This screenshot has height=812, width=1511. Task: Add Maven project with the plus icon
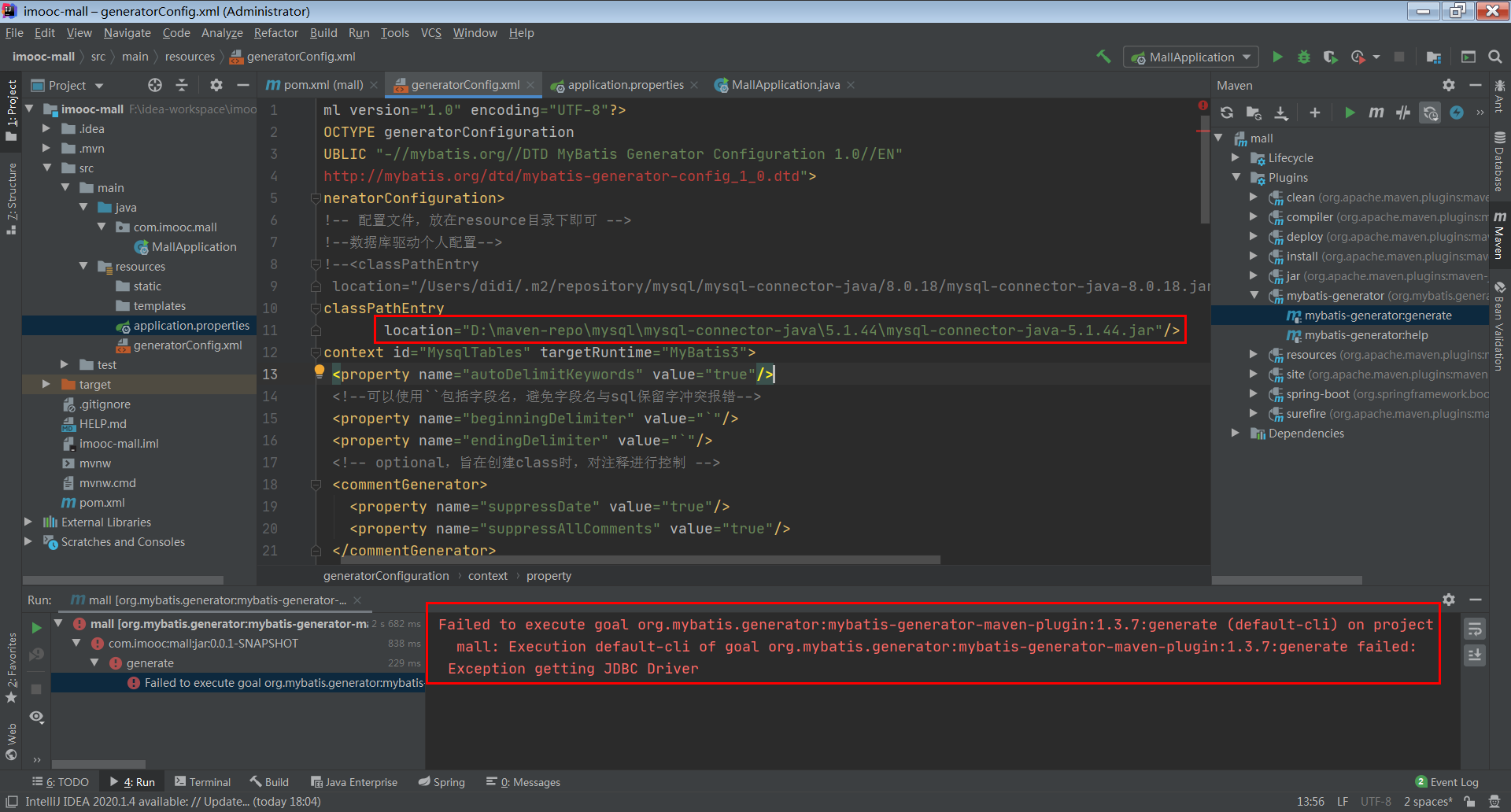[x=1314, y=113]
